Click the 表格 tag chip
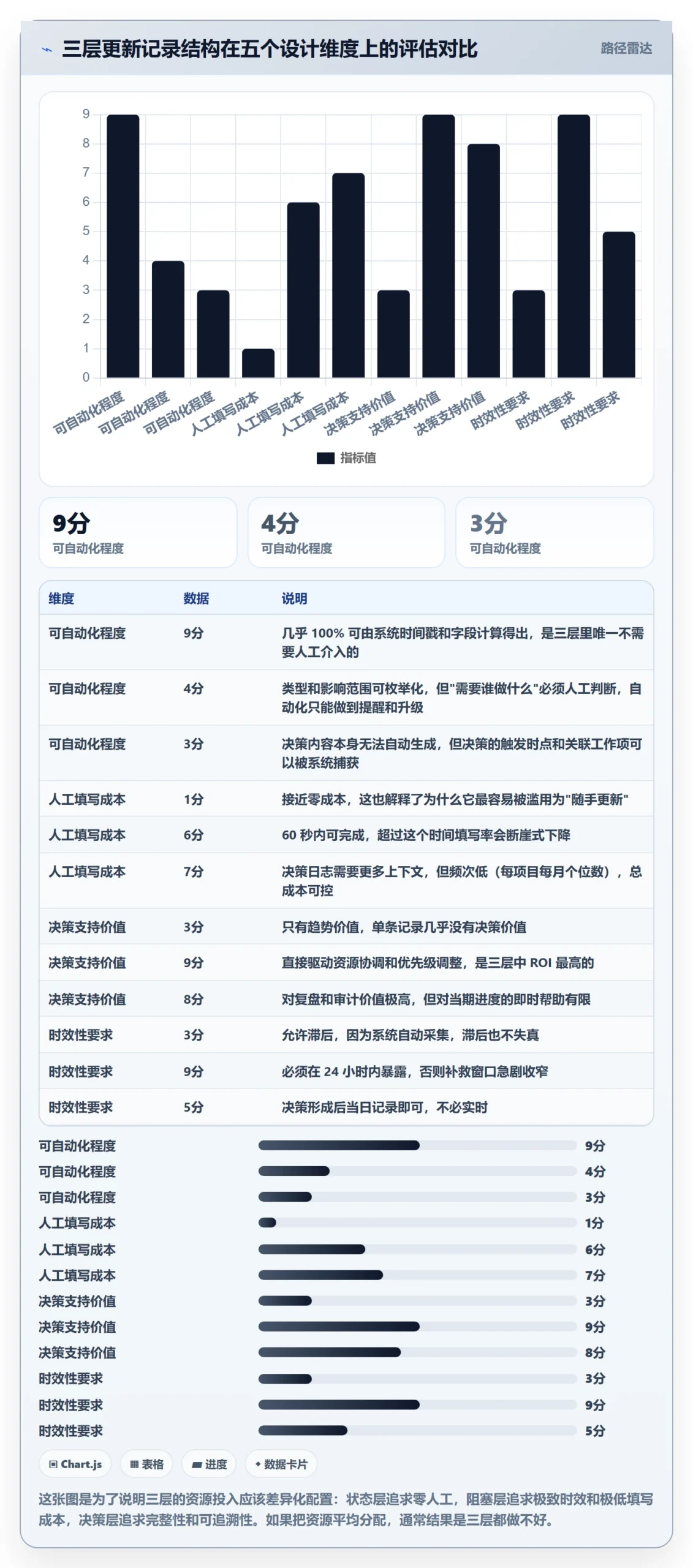The image size is (693, 1568). [x=146, y=1464]
